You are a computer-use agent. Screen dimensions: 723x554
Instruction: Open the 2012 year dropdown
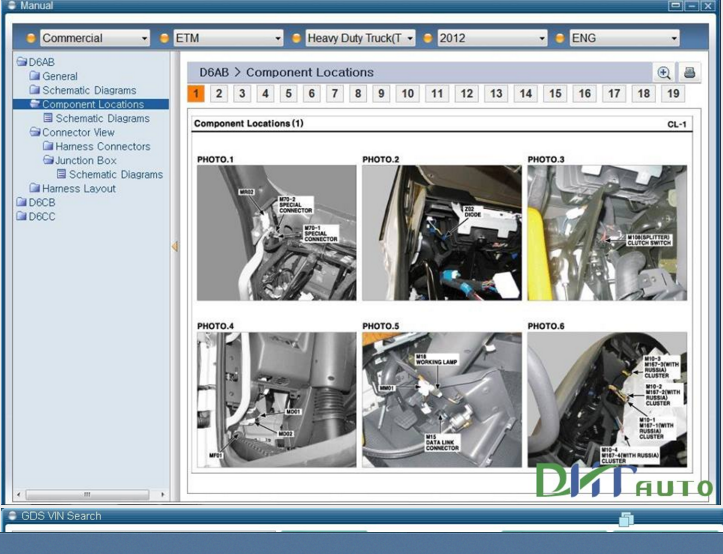coord(492,38)
